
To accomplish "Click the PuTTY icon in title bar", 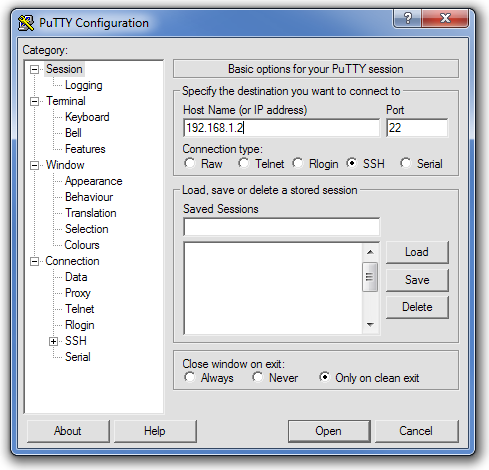I will (x=26, y=23).
